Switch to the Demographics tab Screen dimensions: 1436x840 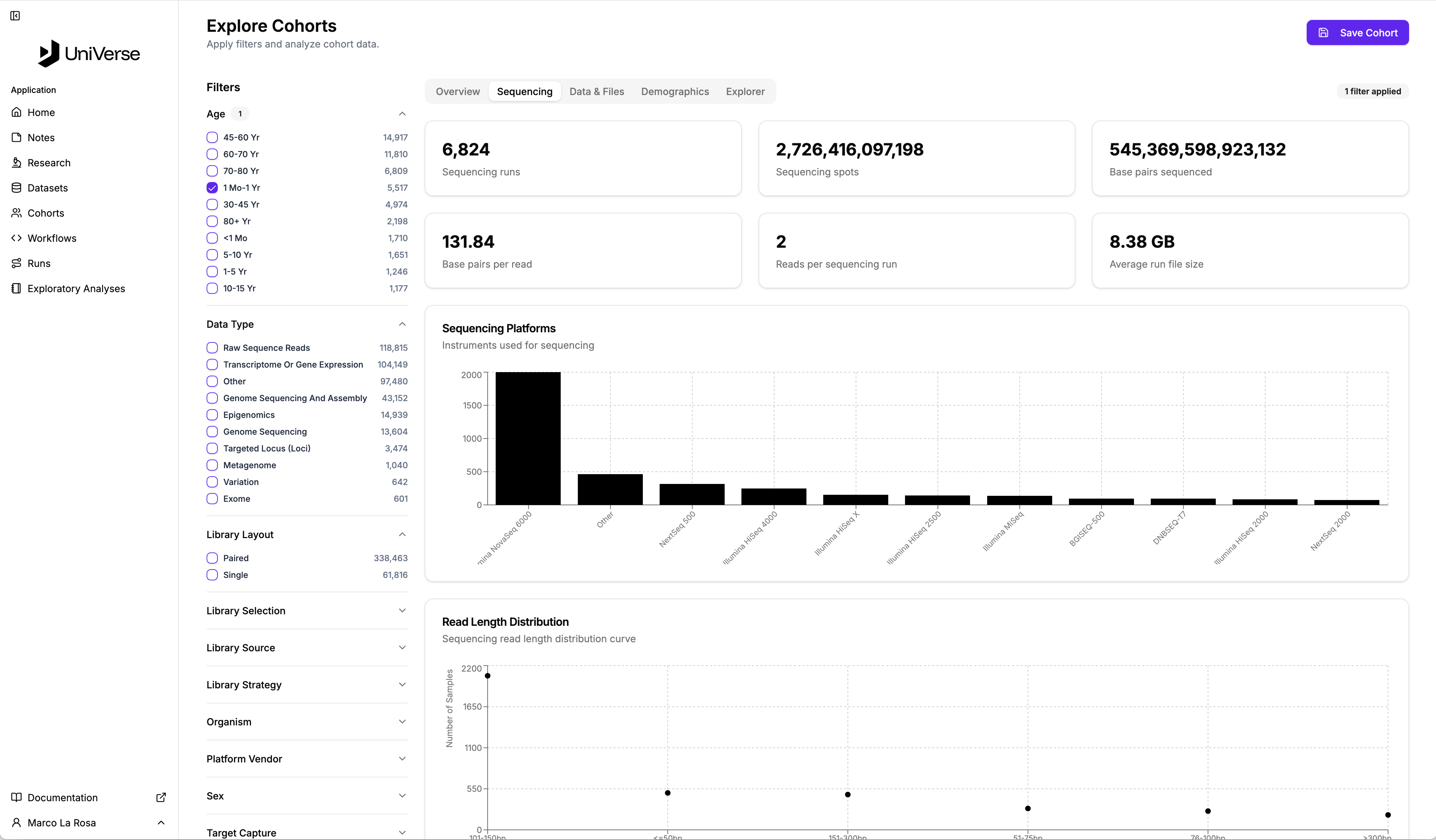point(675,92)
